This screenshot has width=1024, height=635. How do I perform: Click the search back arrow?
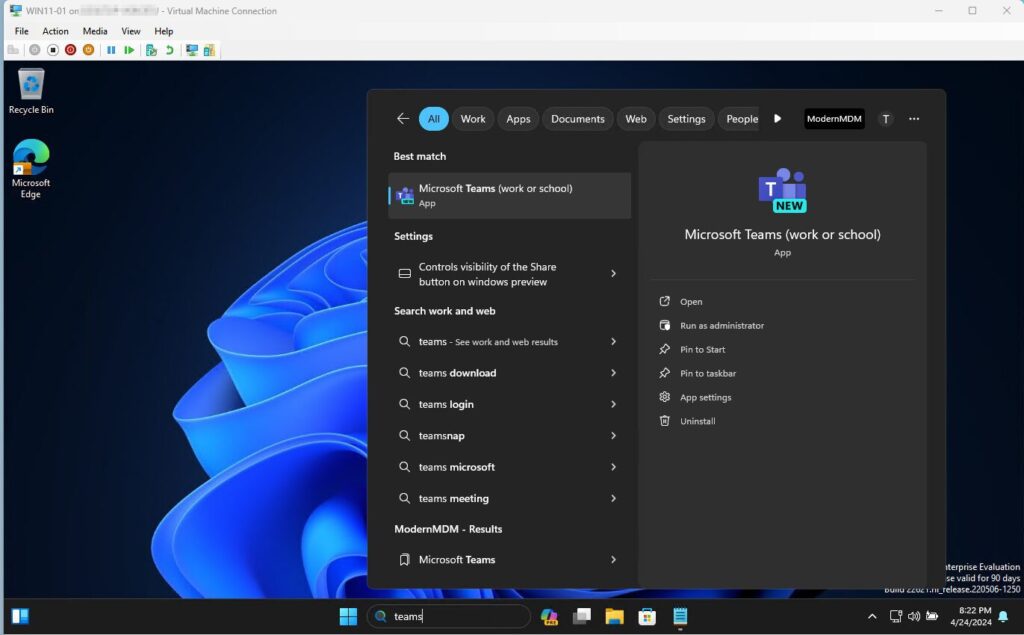tap(403, 119)
